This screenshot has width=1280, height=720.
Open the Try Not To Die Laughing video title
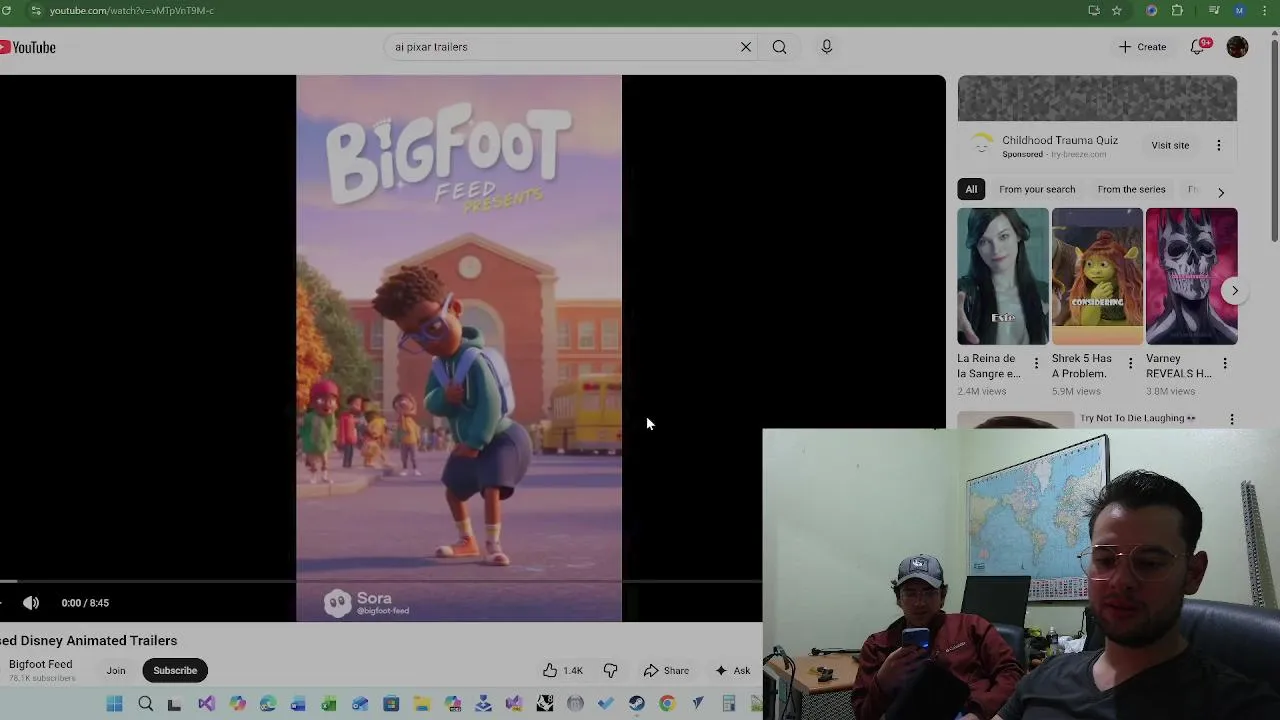(x=1138, y=418)
